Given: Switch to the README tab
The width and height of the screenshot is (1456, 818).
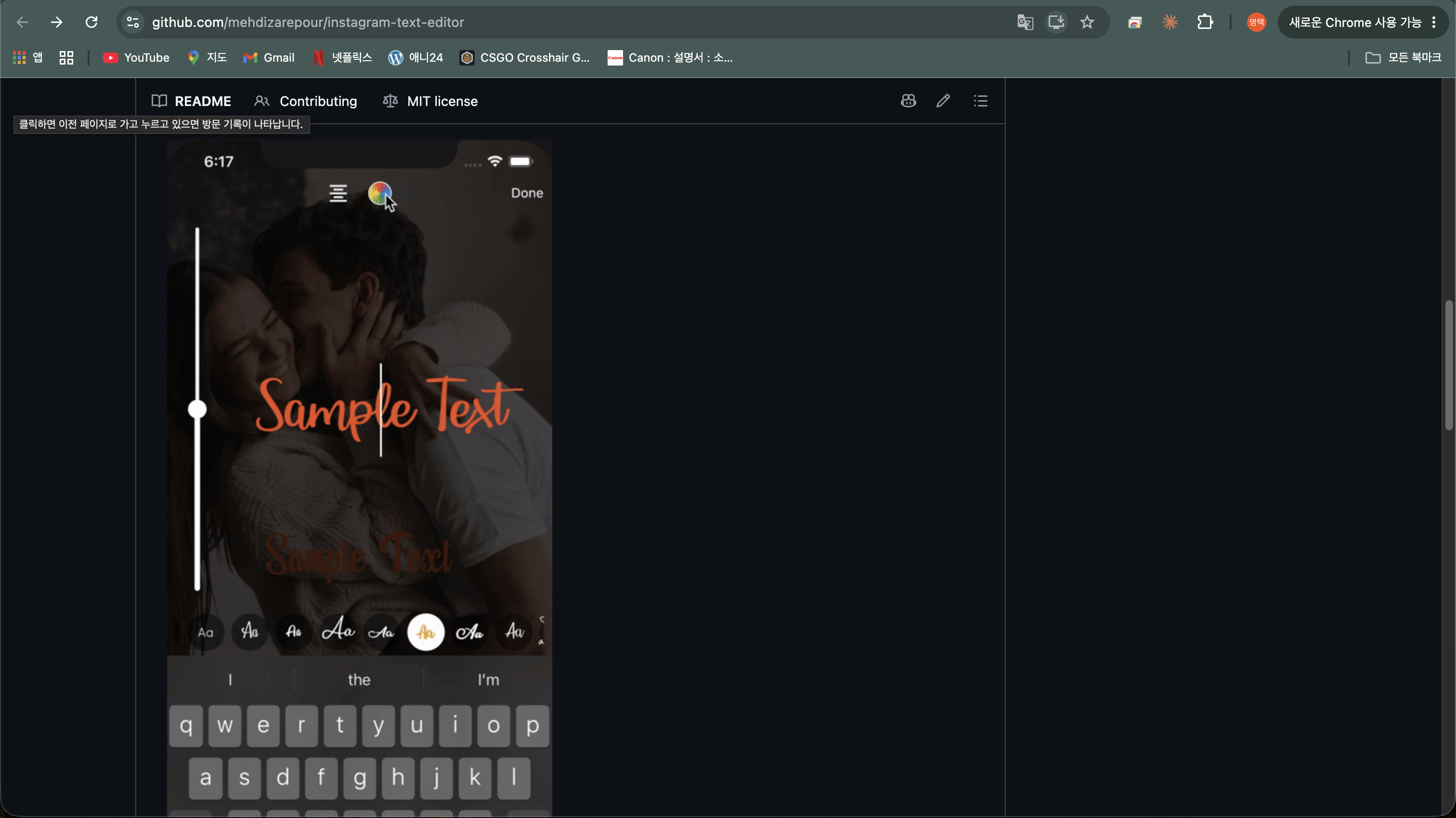Looking at the screenshot, I should click(x=191, y=101).
